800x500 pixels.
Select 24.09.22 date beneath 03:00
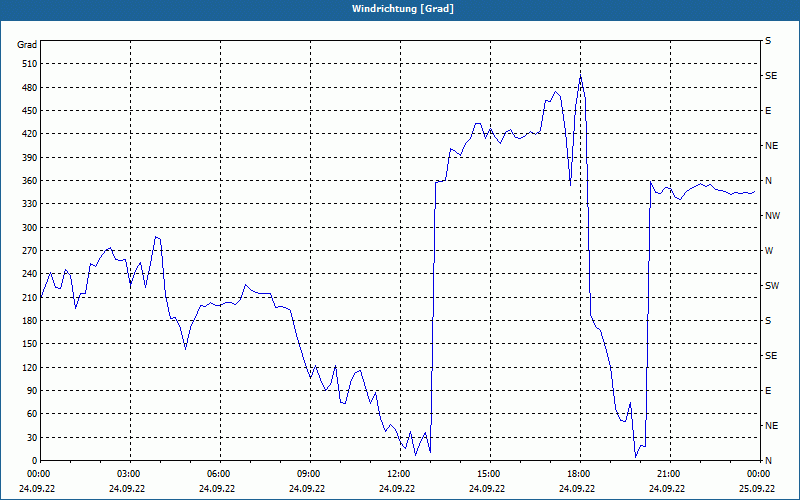tap(127, 489)
